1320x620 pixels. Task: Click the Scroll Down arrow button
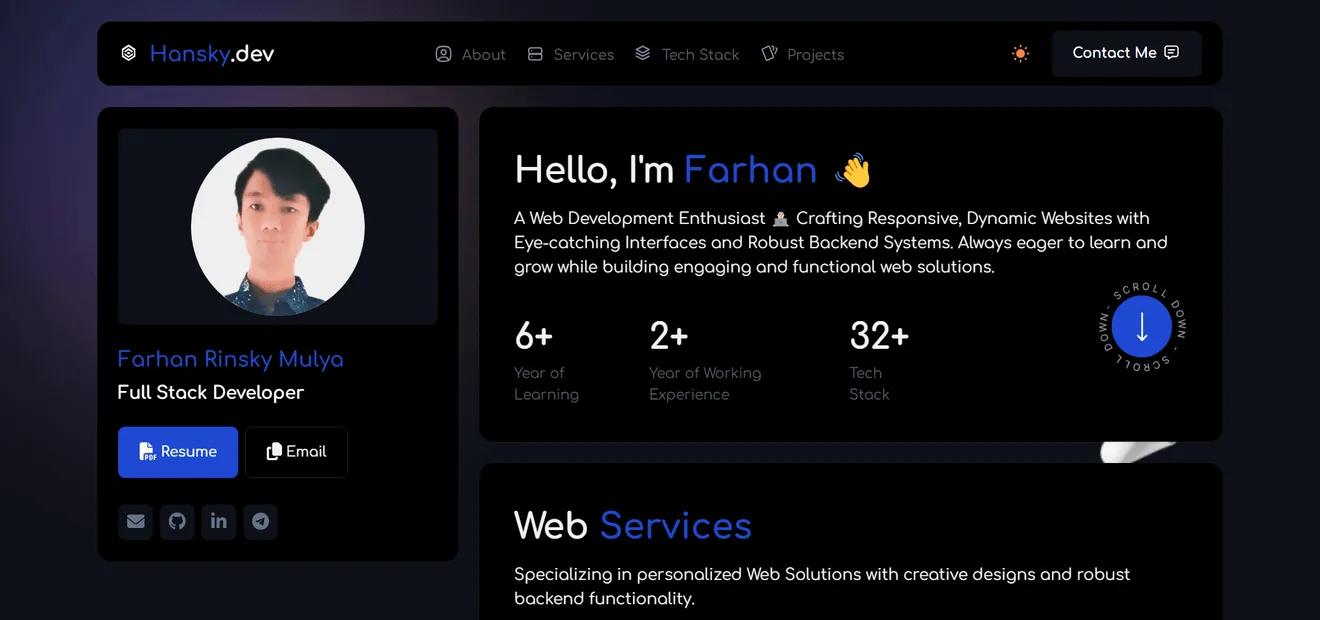click(x=1141, y=326)
